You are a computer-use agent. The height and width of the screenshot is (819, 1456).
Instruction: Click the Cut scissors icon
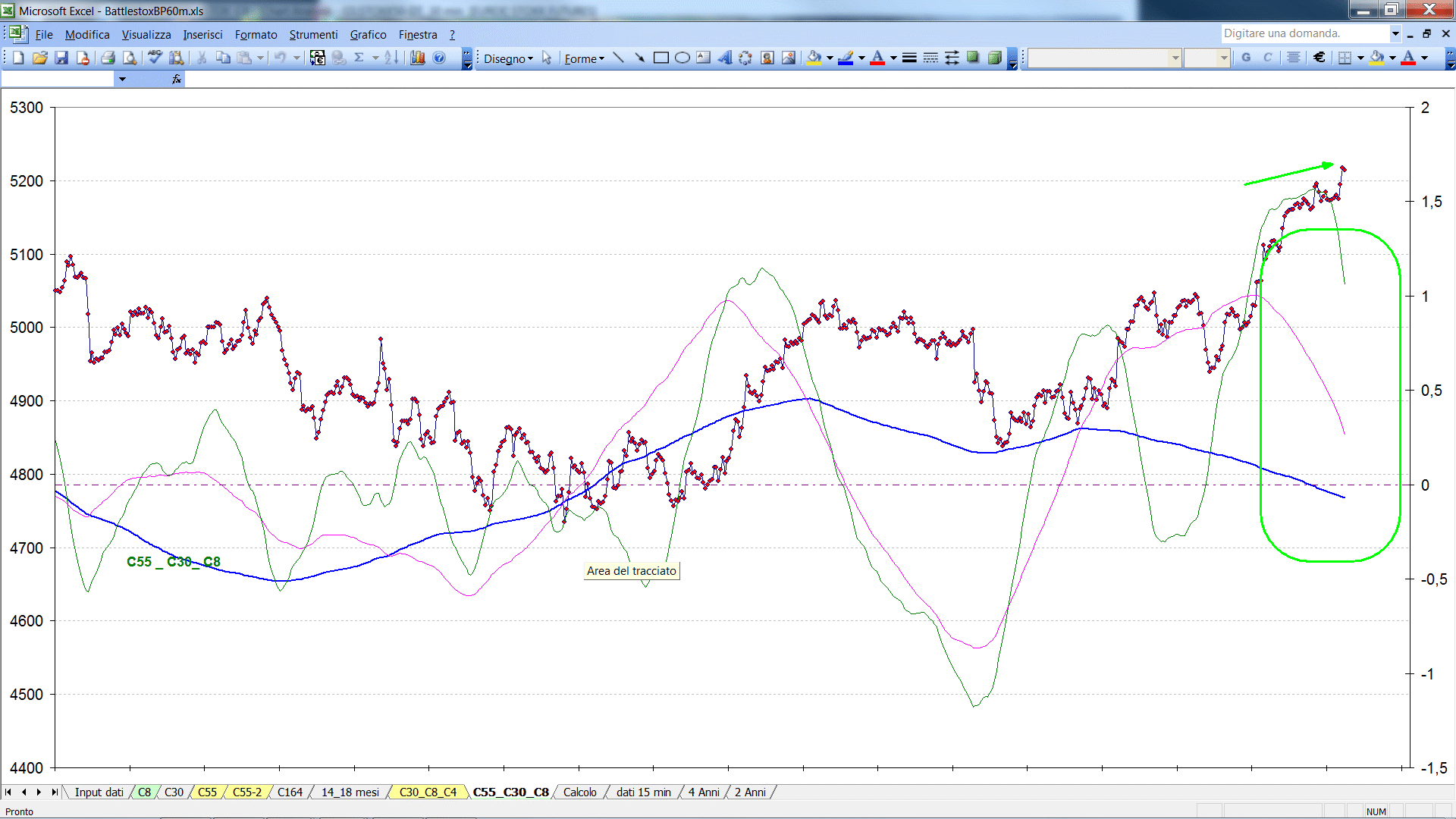point(202,58)
